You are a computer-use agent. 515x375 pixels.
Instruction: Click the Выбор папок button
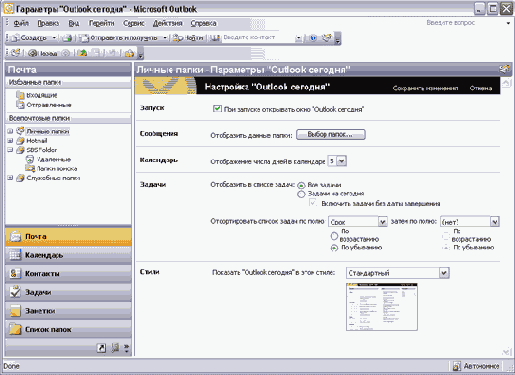tap(331, 134)
